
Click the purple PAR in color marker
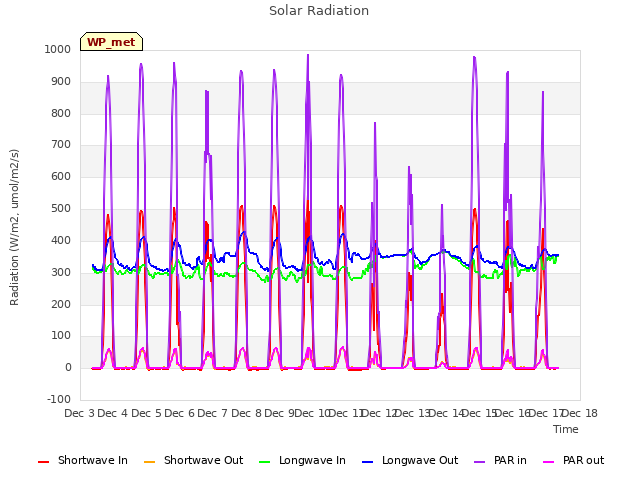[x=480, y=462]
